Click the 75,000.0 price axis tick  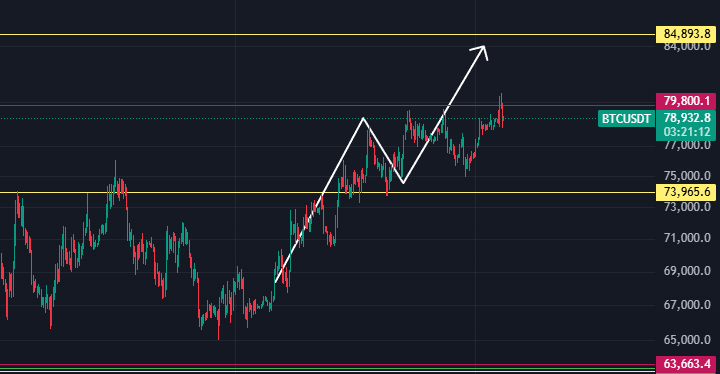[687, 176]
